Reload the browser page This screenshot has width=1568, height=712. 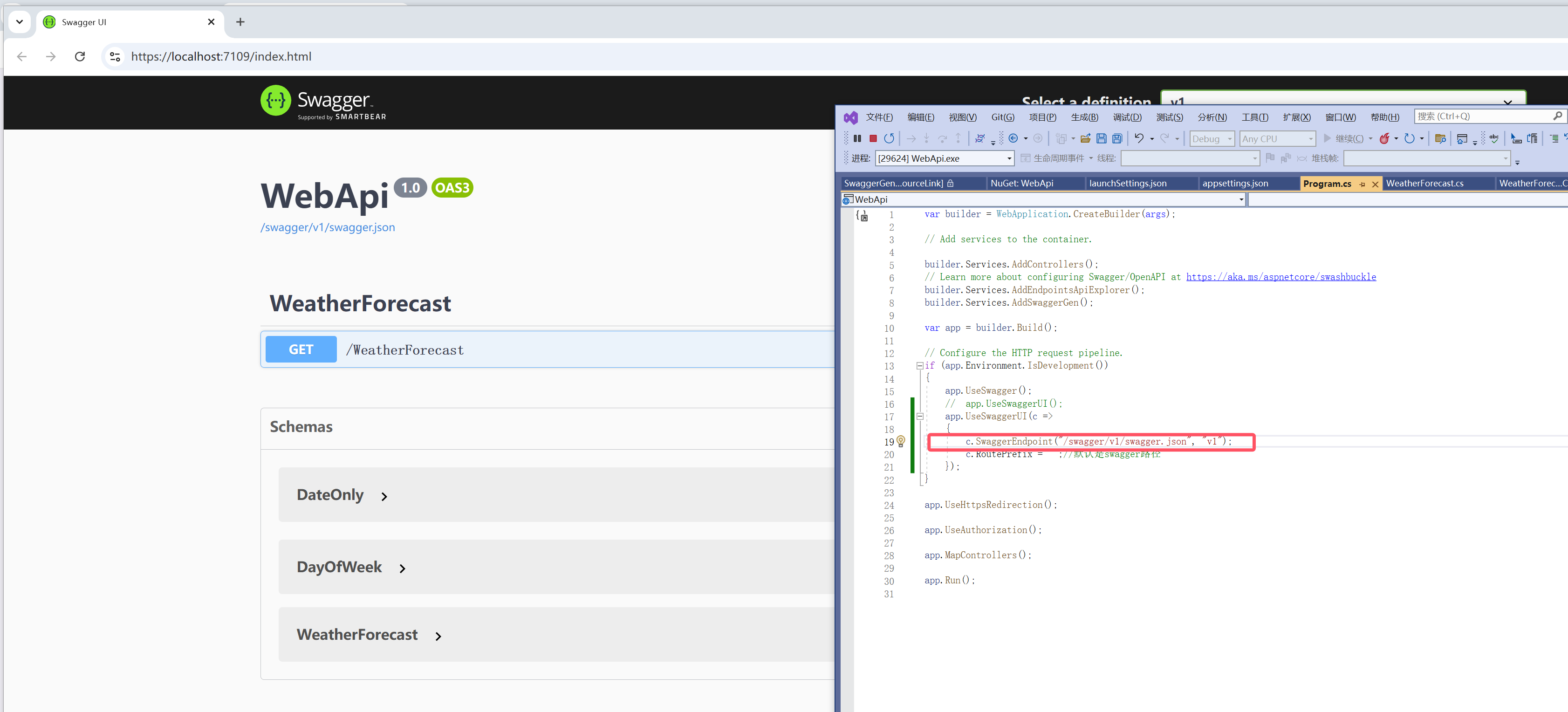pyautogui.click(x=80, y=56)
